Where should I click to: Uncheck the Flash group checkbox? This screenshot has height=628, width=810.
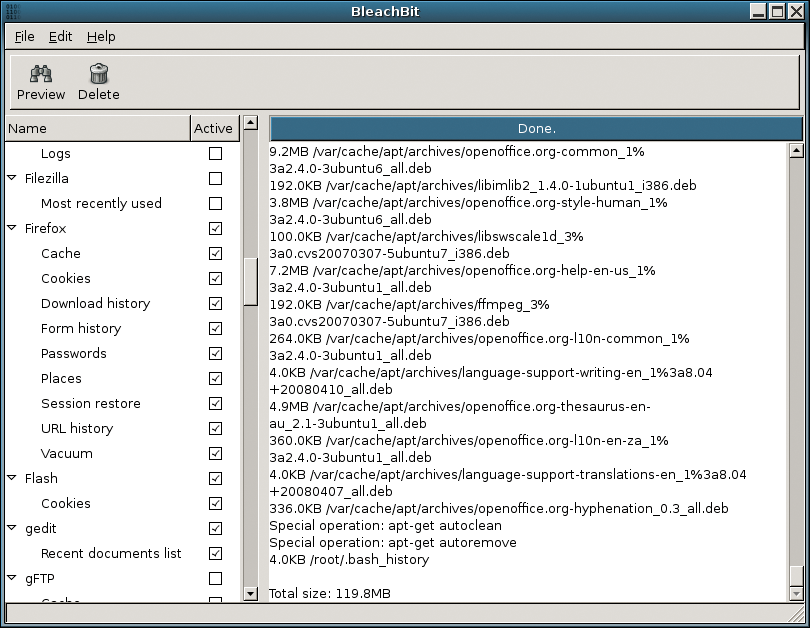pyautogui.click(x=215, y=479)
